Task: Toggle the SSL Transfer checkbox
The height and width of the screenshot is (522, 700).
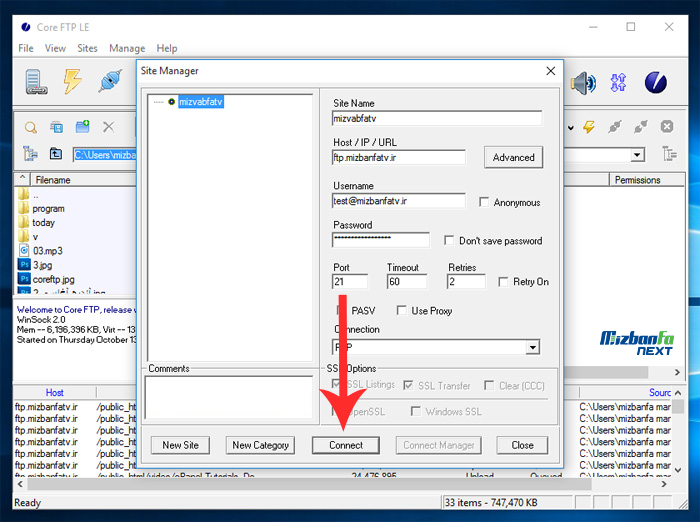Action: [x=408, y=385]
